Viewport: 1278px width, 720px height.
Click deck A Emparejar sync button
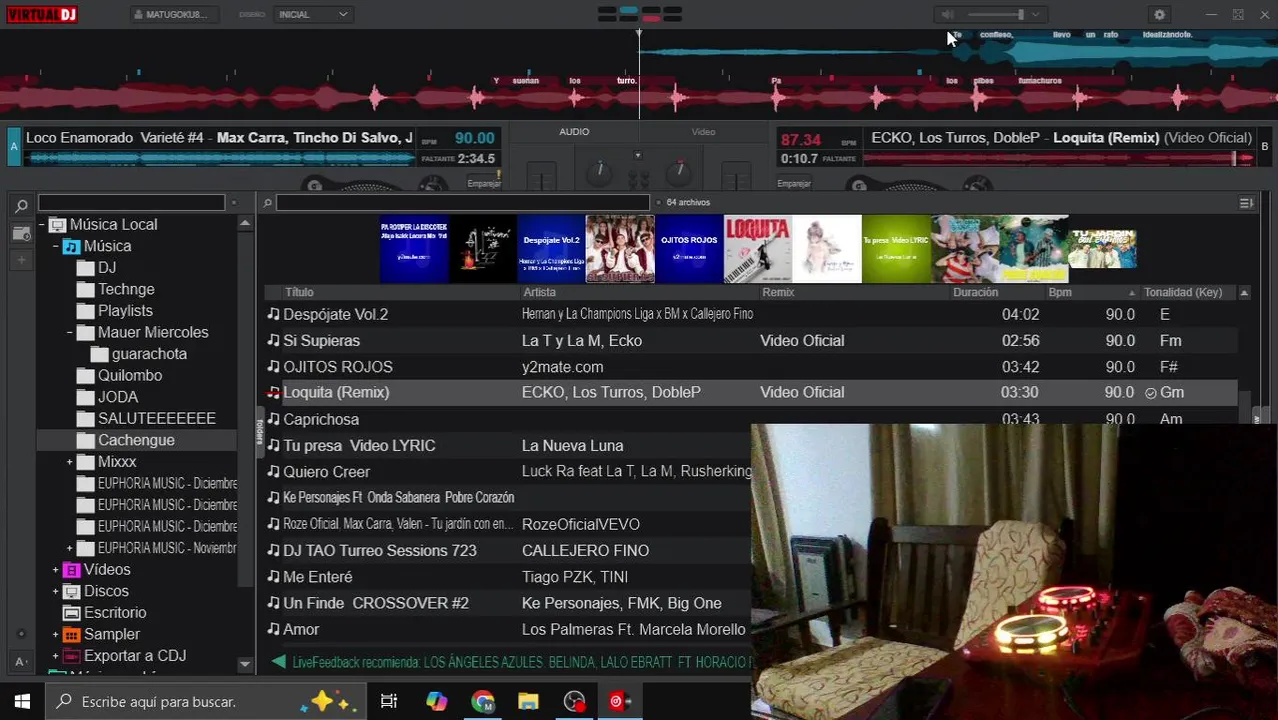click(484, 183)
